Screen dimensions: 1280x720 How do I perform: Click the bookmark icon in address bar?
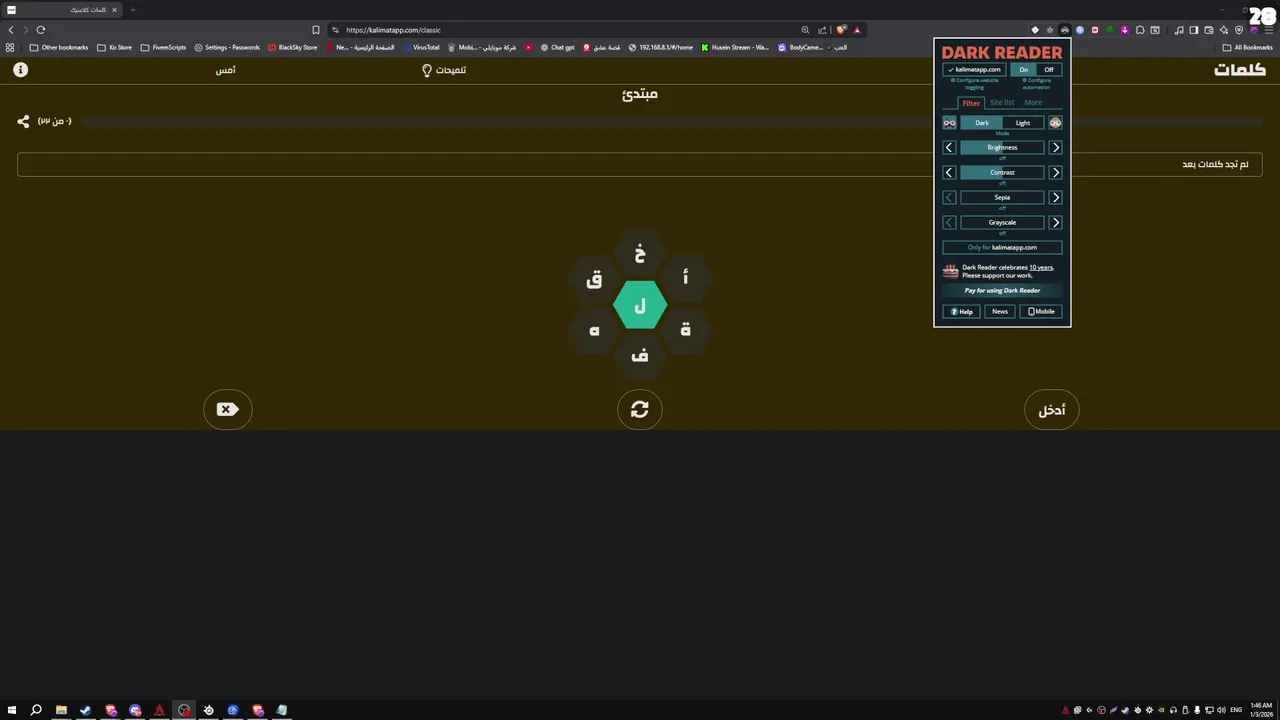tap(316, 30)
